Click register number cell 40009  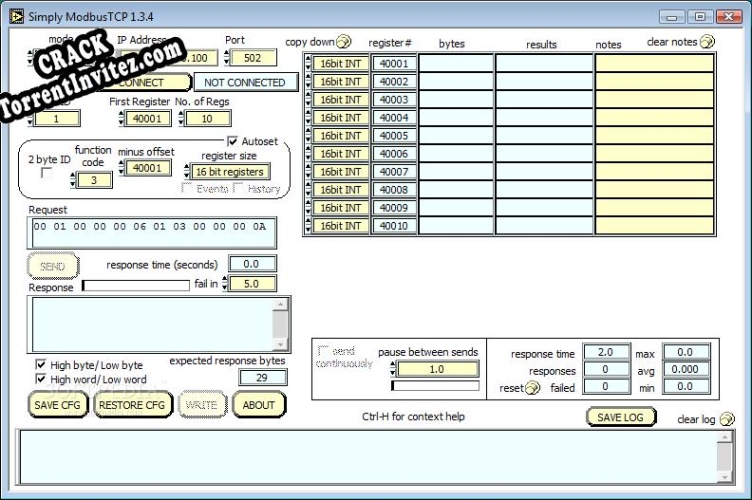(394, 208)
